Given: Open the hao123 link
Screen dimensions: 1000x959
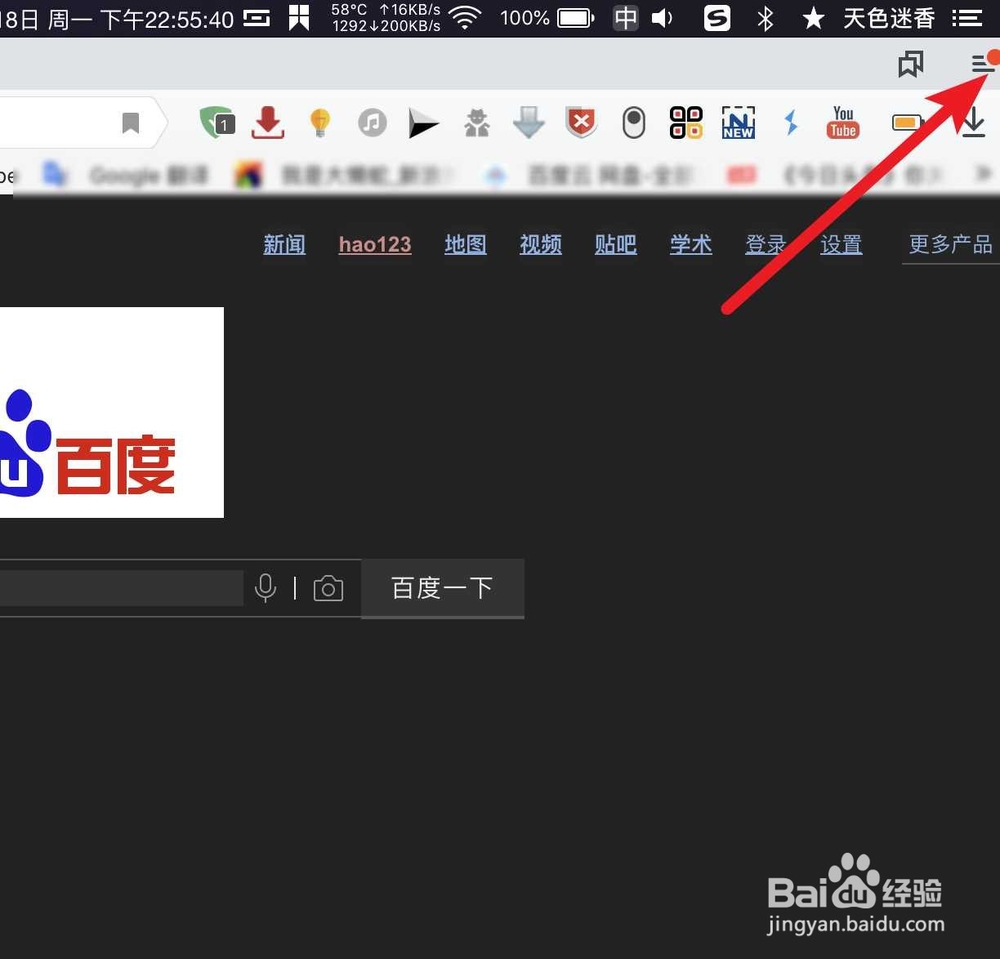Looking at the screenshot, I should (375, 244).
